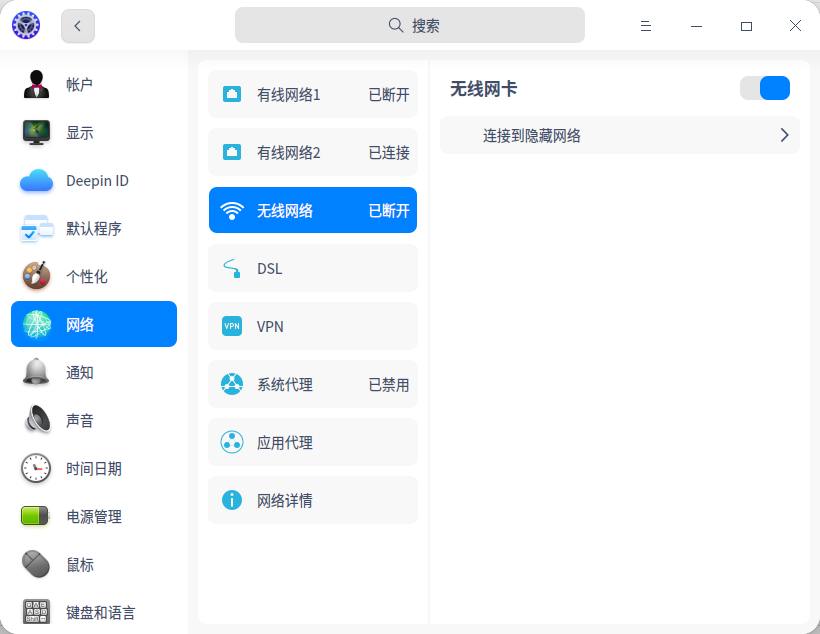The height and width of the screenshot is (634, 820).
Task: Click the 有线网络2 ethernet icon
Action: click(232, 152)
